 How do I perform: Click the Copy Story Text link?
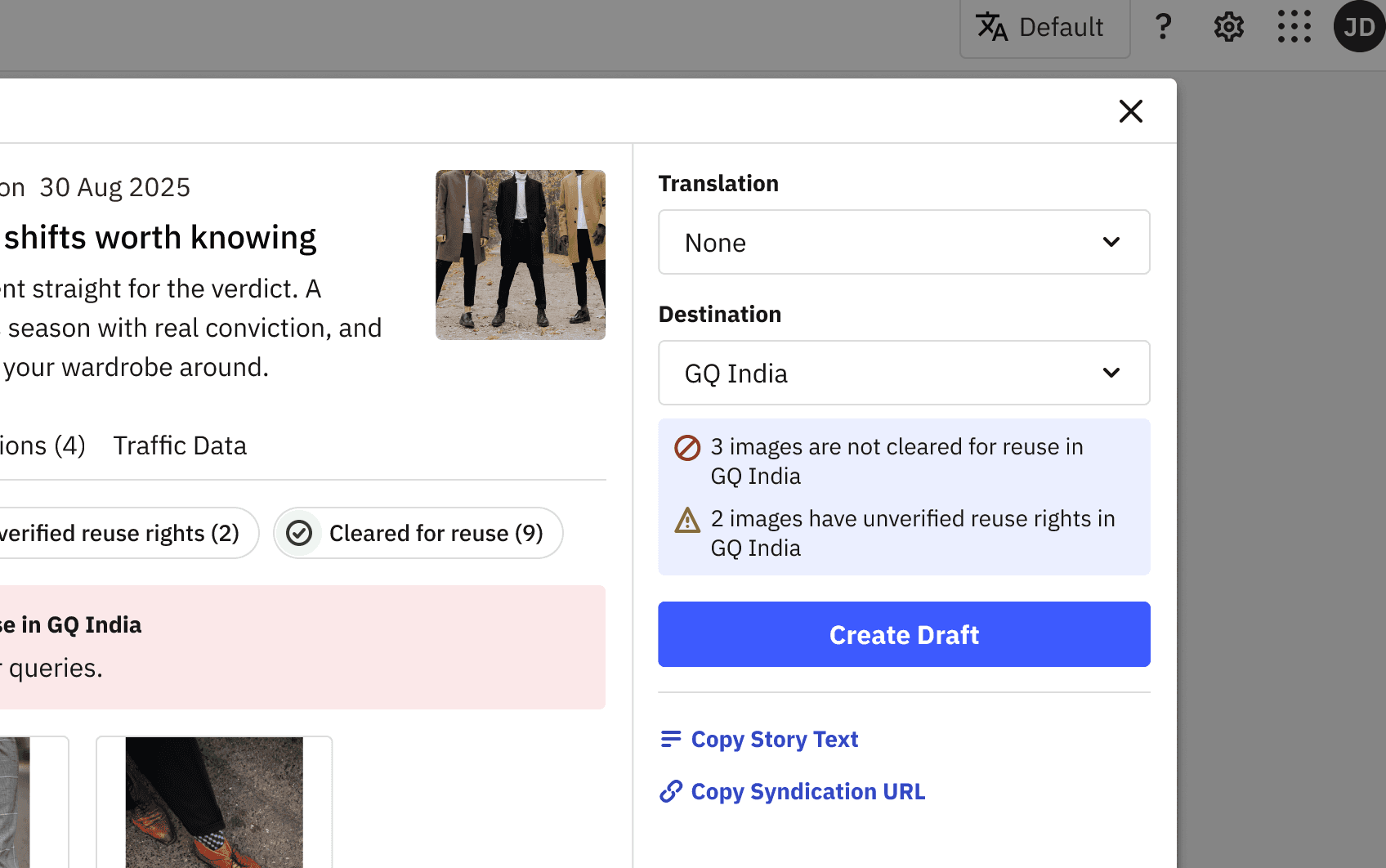[x=759, y=739]
